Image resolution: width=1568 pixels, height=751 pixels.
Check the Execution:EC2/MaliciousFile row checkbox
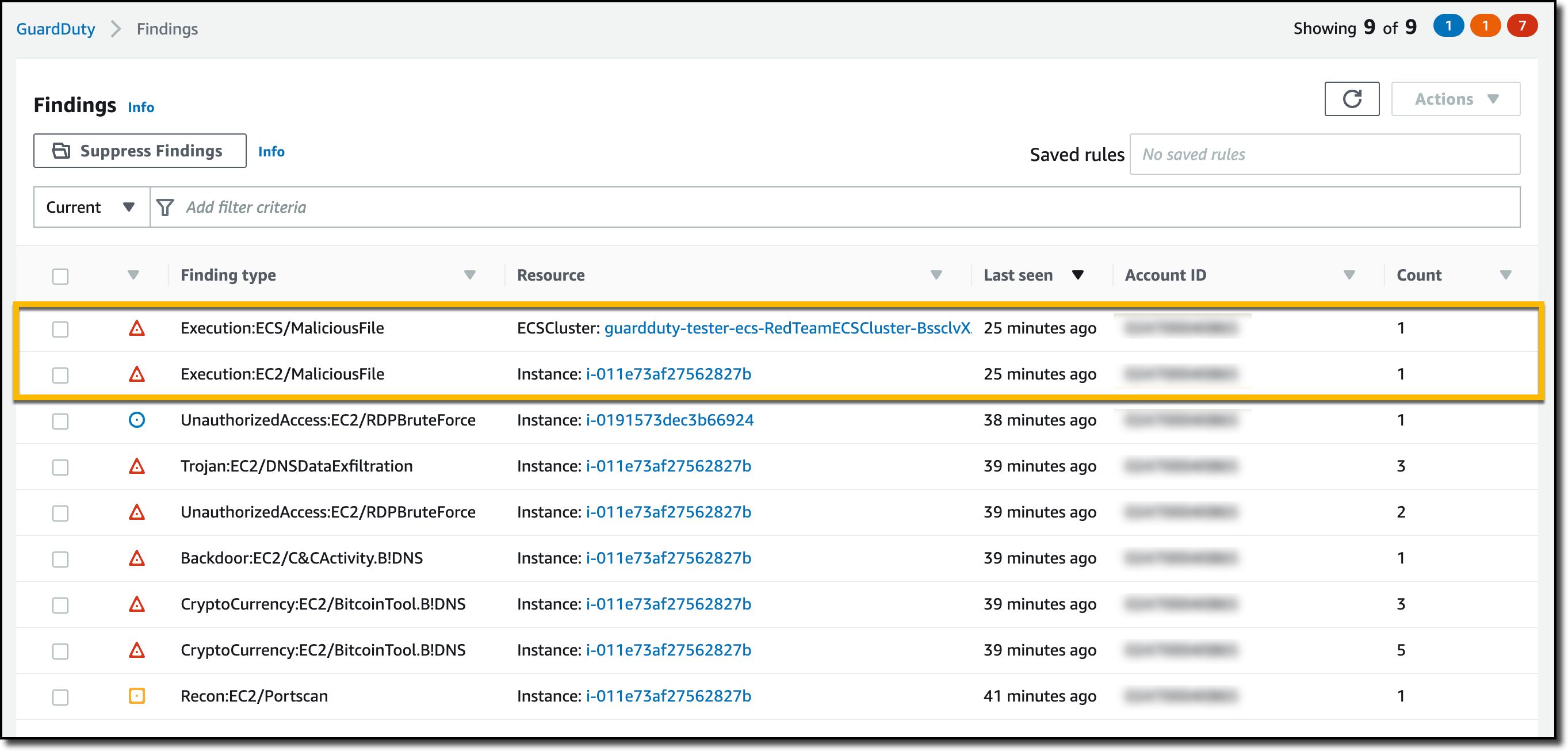point(60,375)
